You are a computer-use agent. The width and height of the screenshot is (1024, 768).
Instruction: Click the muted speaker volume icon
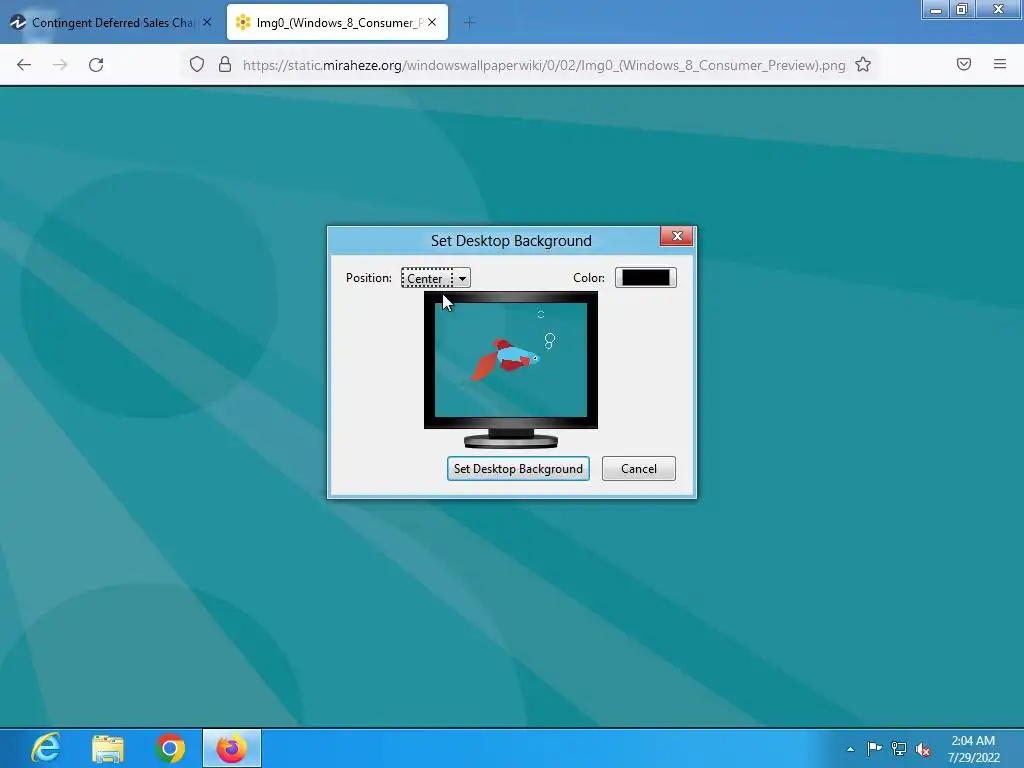[923, 749]
